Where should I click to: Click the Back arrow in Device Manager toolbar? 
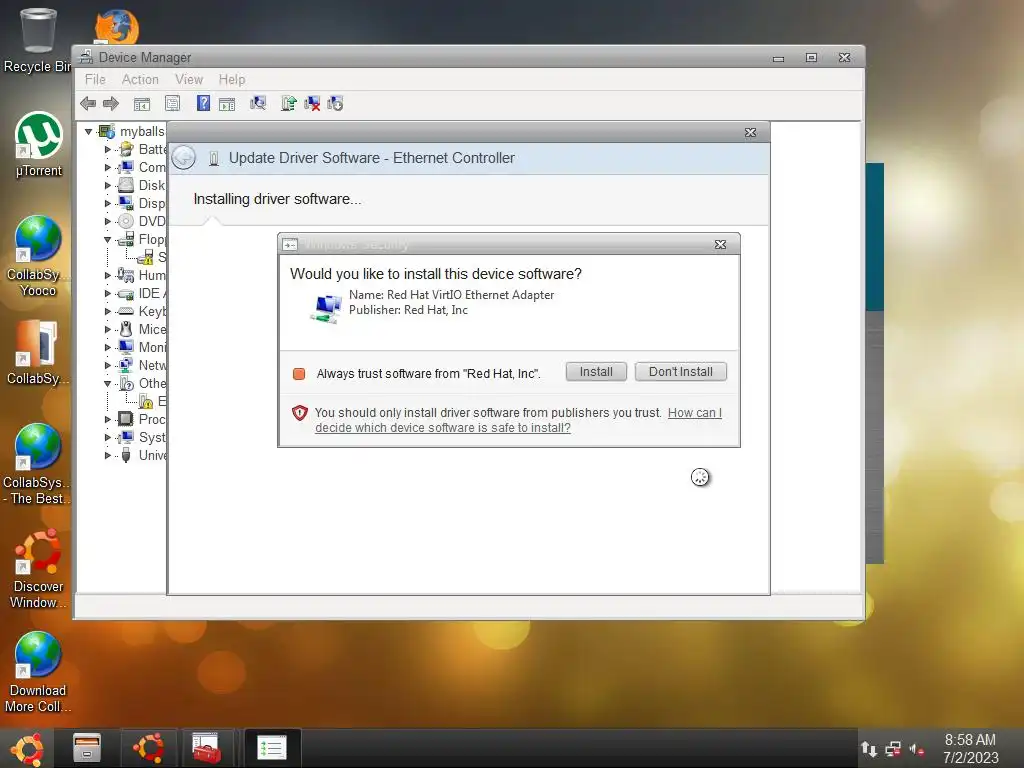tap(88, 103)
